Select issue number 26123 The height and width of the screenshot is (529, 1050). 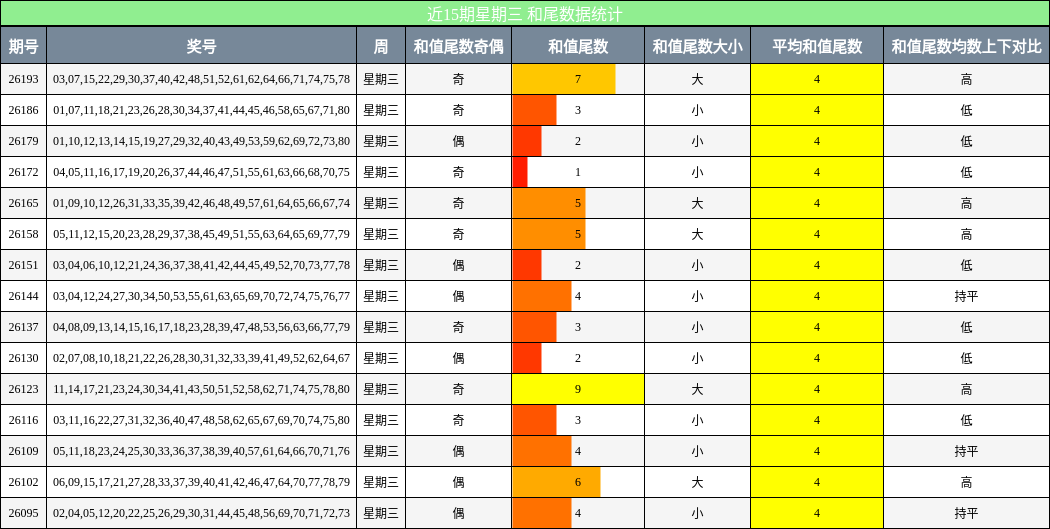click(x=23, y=389)
